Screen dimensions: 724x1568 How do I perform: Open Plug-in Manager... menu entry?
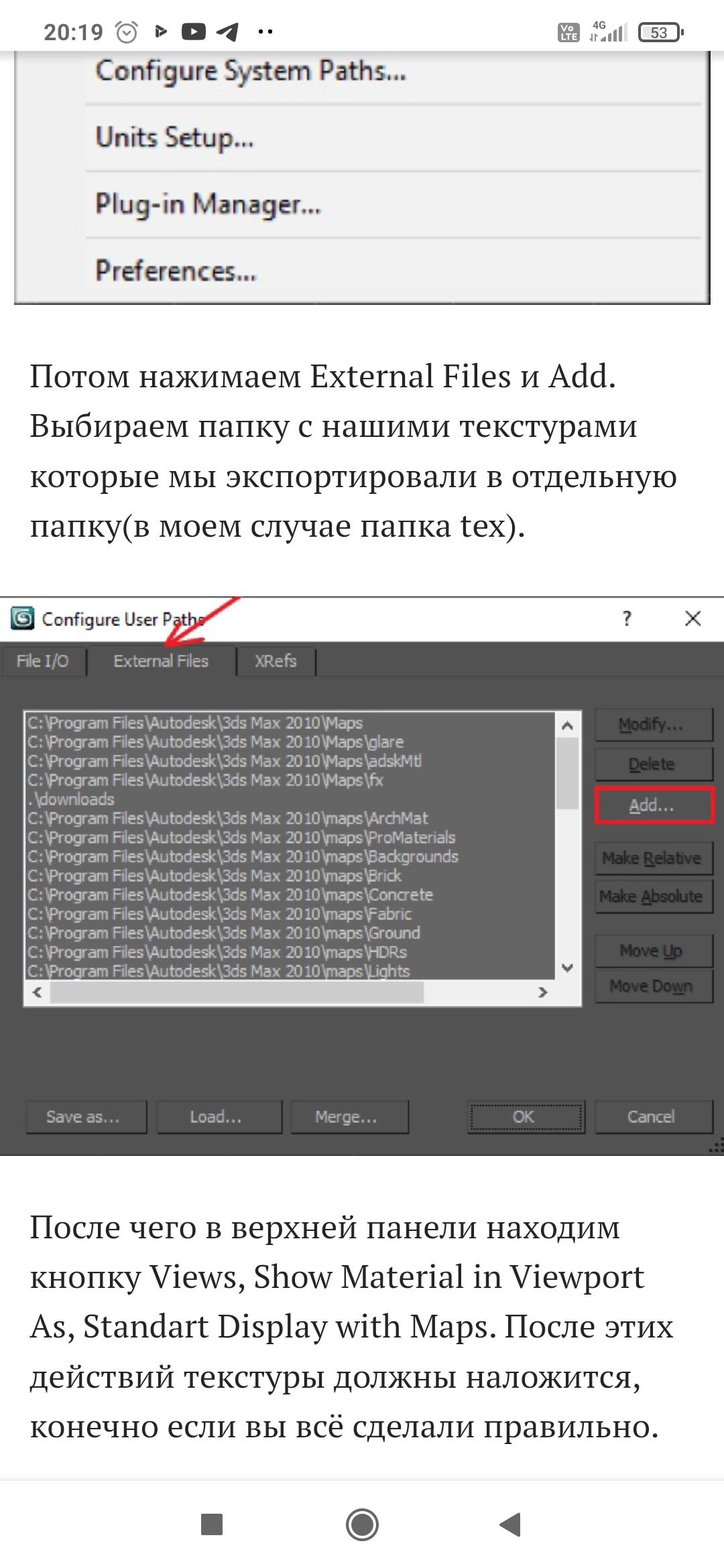point(208,204)
